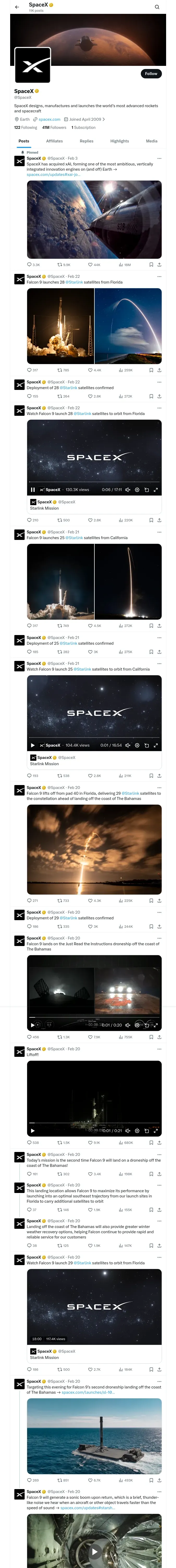The width and height of the screenshot is (176, 1568).
Task: Unmute the 17:11 Starlink launch video
Action: coord(128,489)
